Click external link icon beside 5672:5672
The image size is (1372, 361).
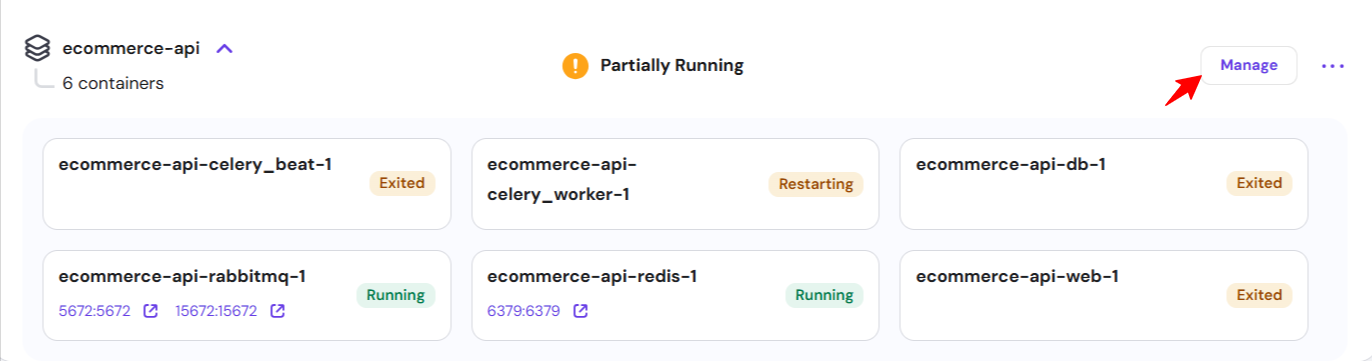coord(151,311)
